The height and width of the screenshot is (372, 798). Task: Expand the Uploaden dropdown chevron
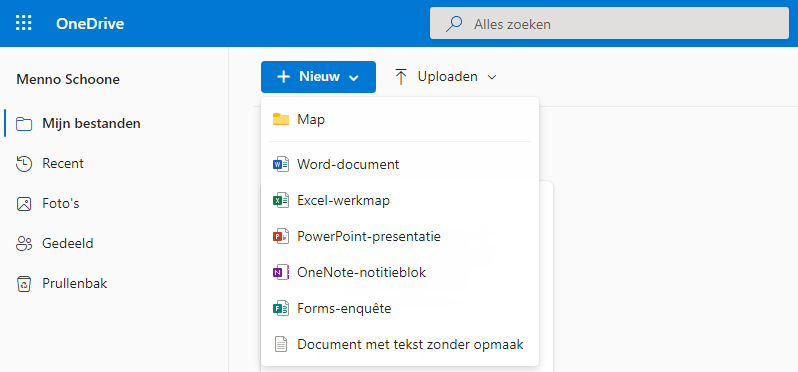point(492,77)
